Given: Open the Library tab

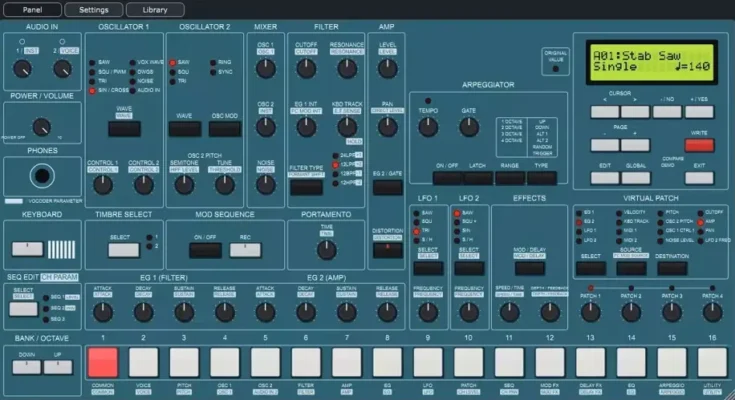Looking at the screenshot, I should pyautogui.click(x=155, y=9).
